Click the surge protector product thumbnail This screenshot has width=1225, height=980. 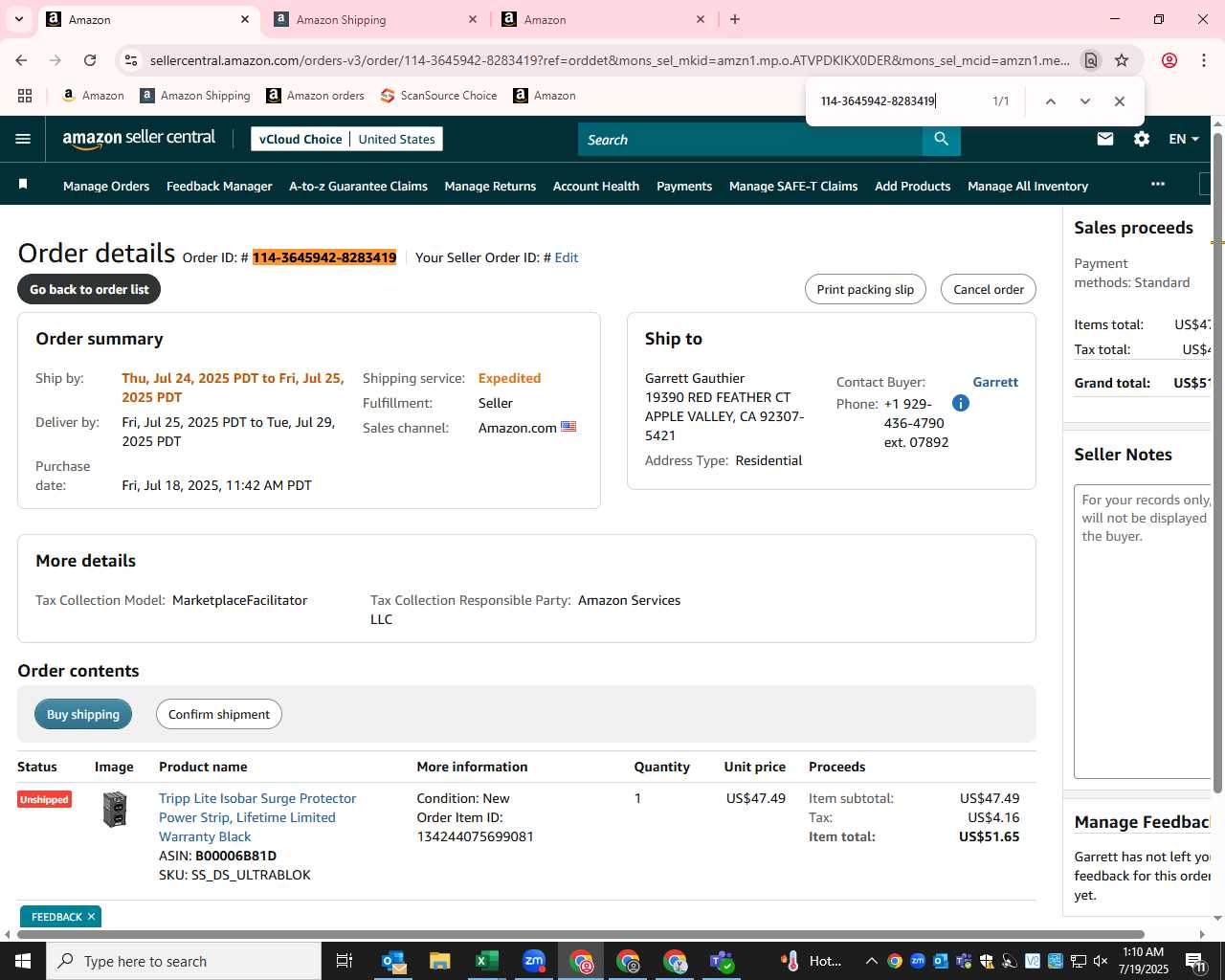coord(115,810)
